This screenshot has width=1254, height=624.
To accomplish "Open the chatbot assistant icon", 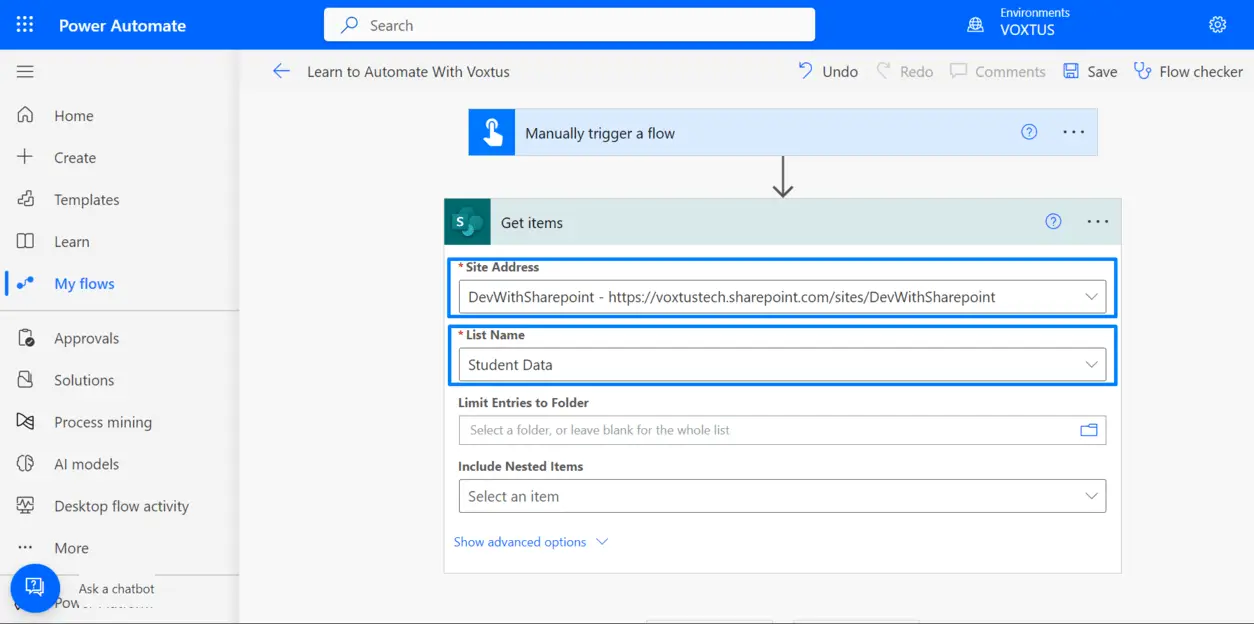I will [35, 588].
